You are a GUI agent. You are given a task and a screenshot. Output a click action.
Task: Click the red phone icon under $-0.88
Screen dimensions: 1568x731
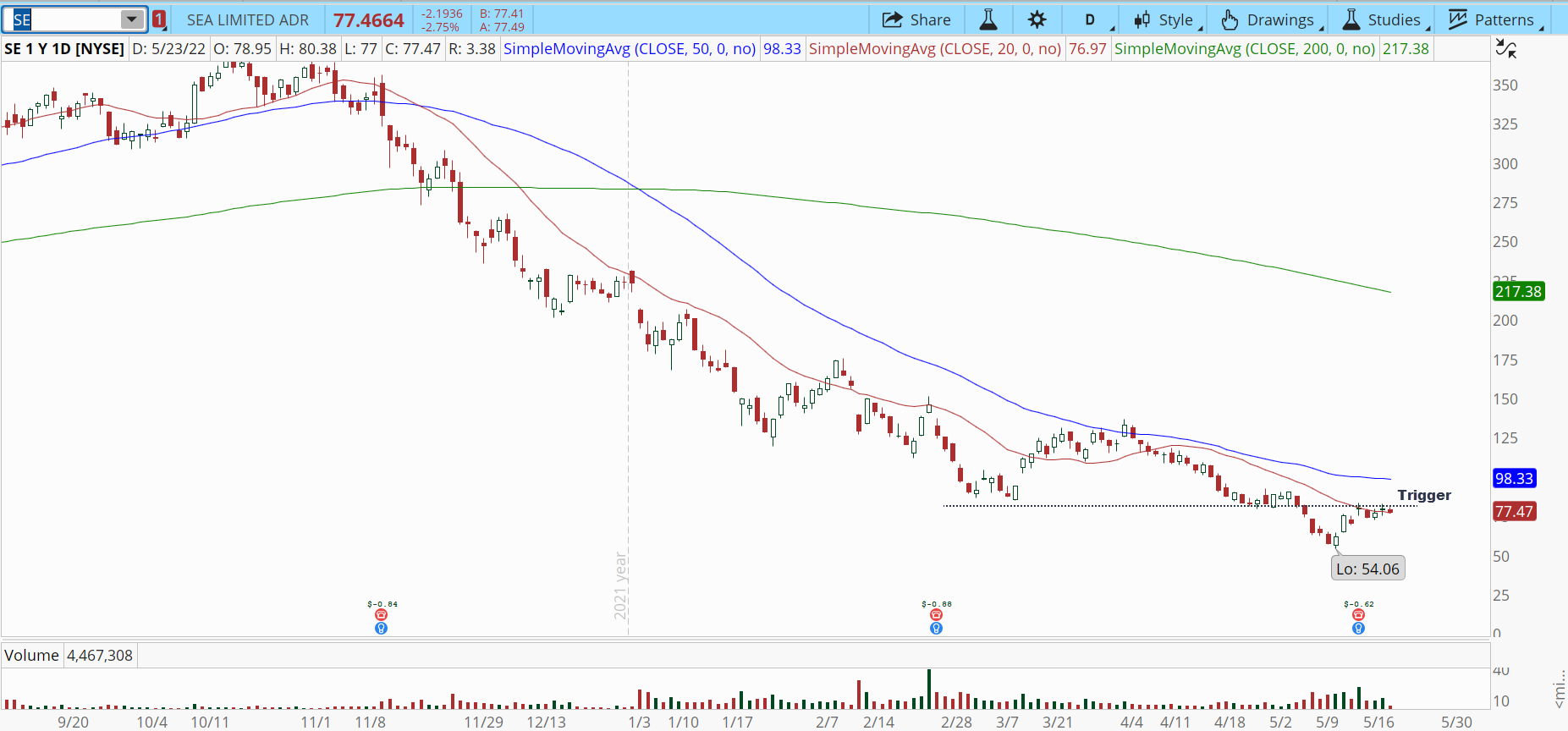pos(936,615)
